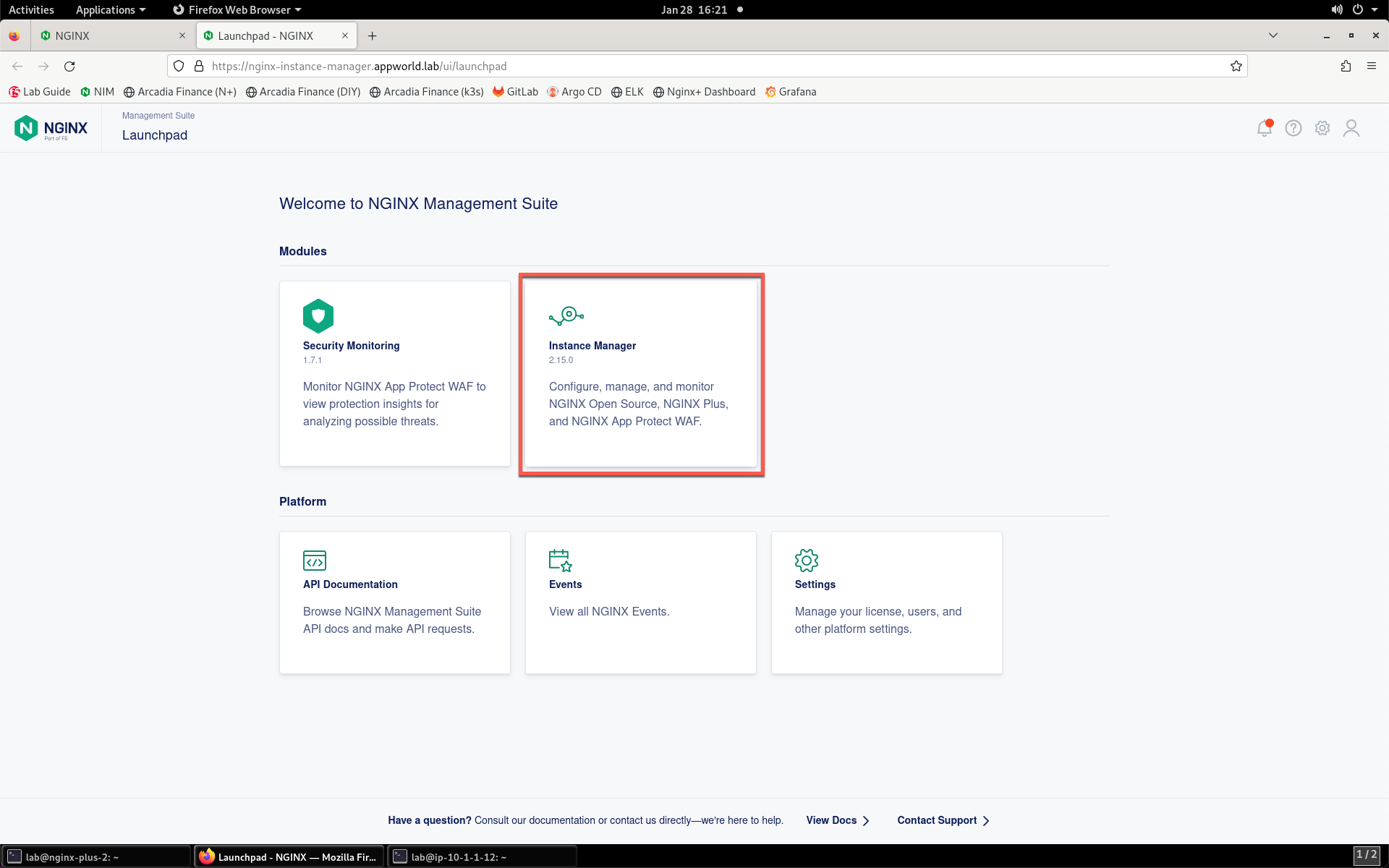Open the Activities overview

point(31,9)
